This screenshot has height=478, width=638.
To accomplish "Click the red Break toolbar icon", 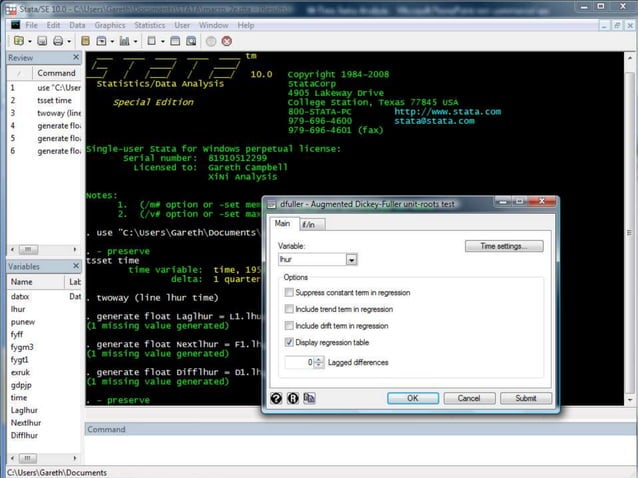I will (x=227, y=41).
